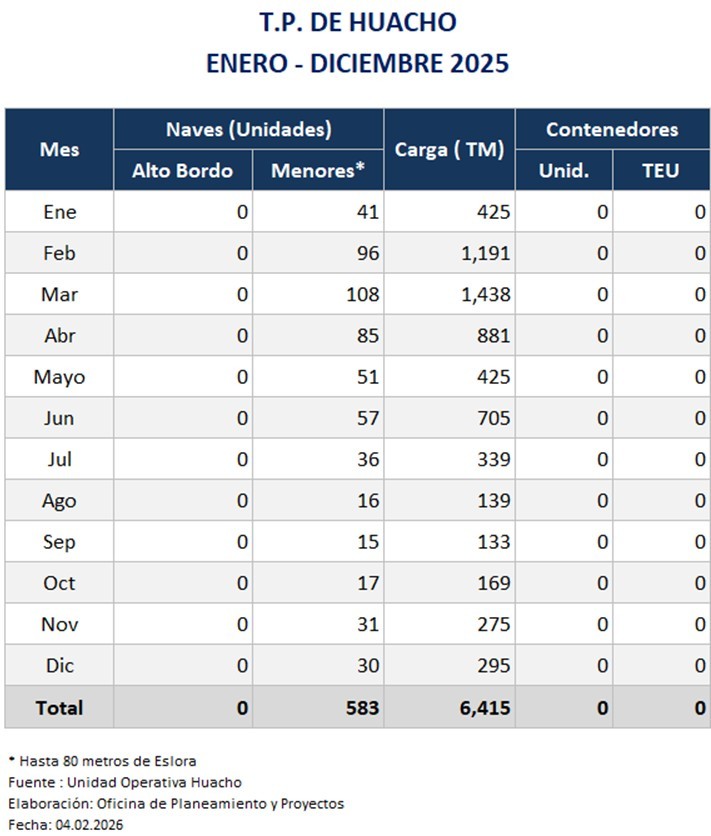Select the total cargo value 6,415
The width and height of the screenshot is (711, 836).
coord(485,708)
